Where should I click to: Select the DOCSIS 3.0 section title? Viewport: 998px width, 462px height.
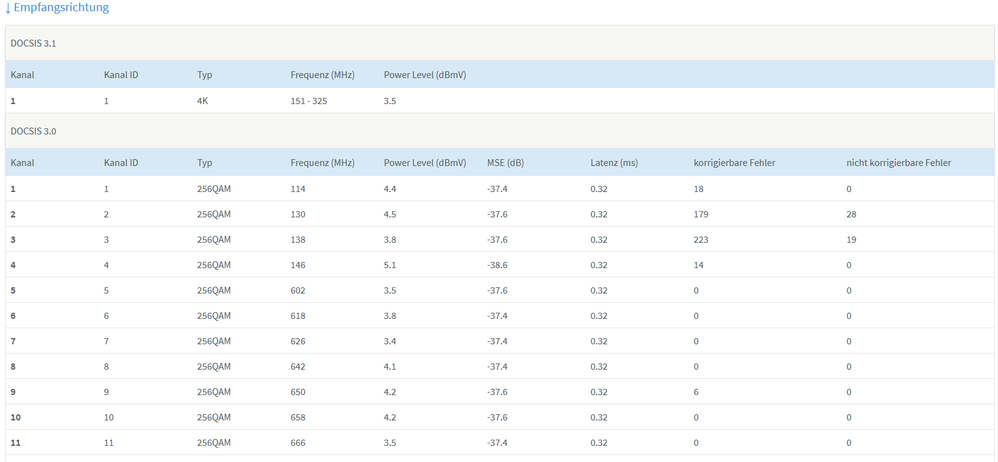click(31, 131)
